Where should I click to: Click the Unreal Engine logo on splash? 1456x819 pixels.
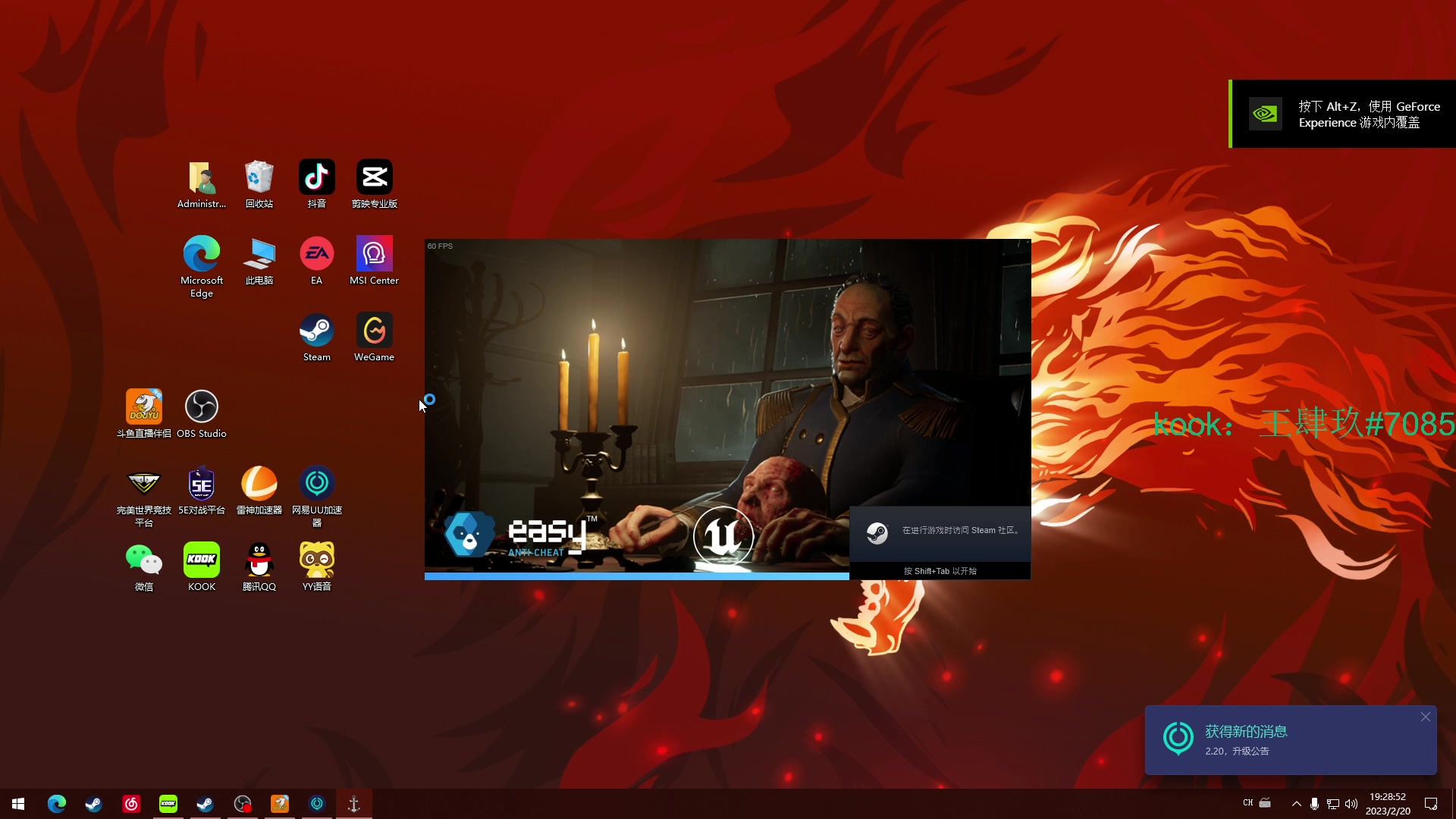pyautogui.click(x=723, y=536)
